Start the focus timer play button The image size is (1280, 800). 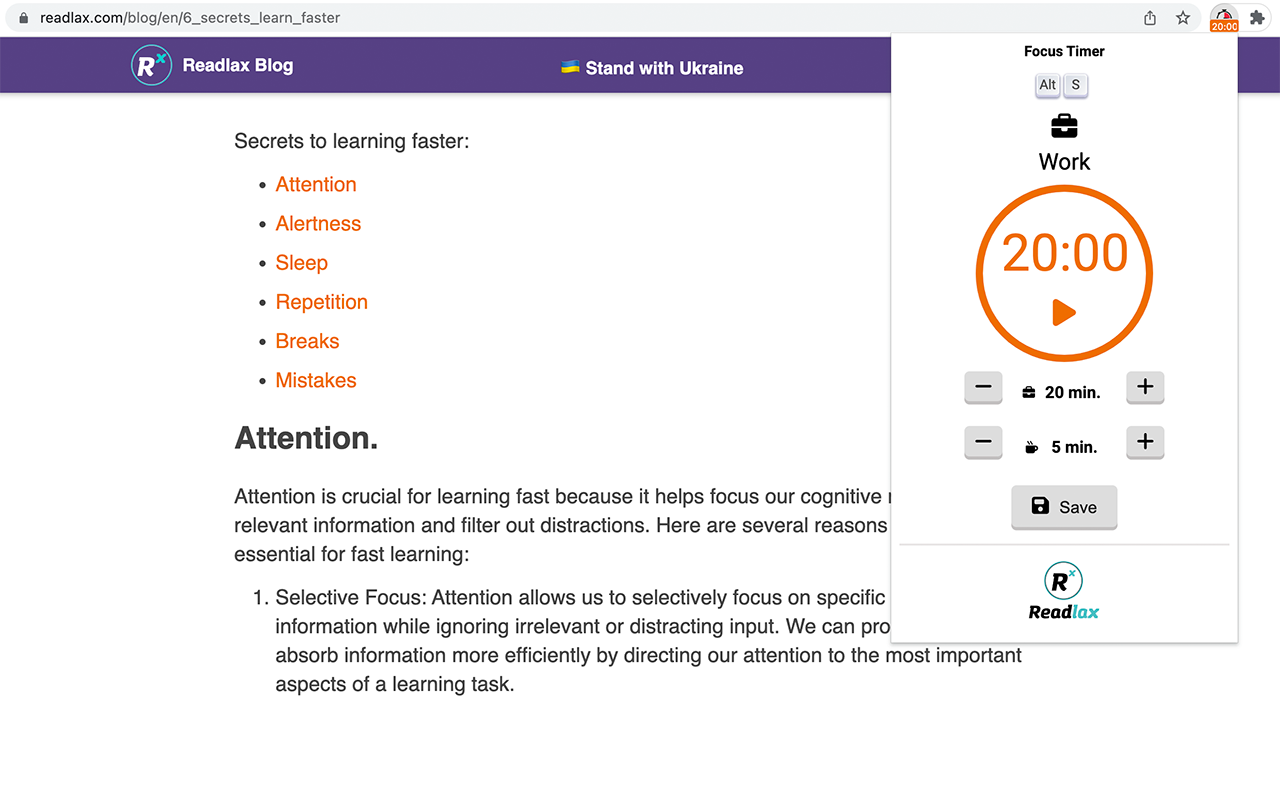(1063, 312)
